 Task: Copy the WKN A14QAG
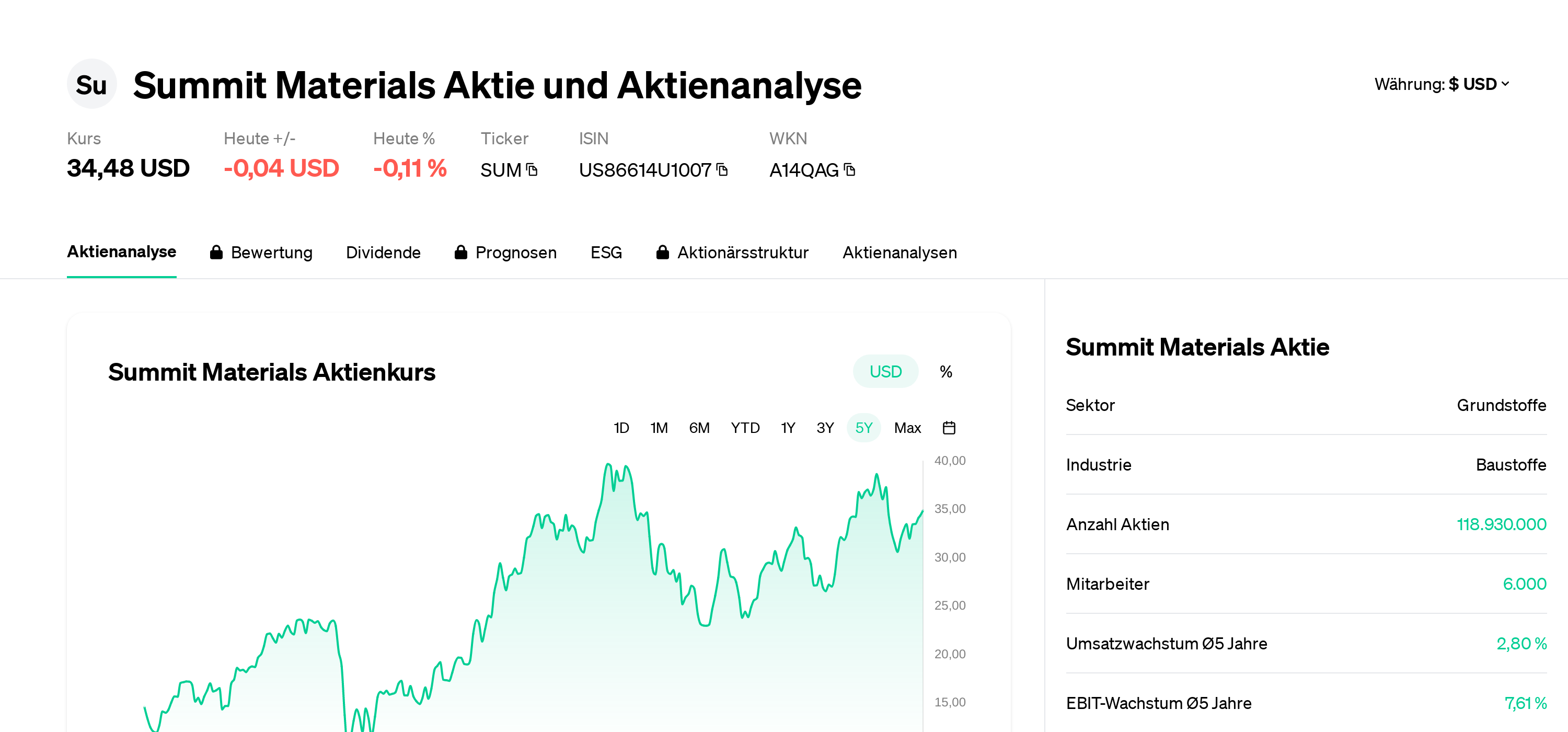pyautogui.click(x=850, y=170)
